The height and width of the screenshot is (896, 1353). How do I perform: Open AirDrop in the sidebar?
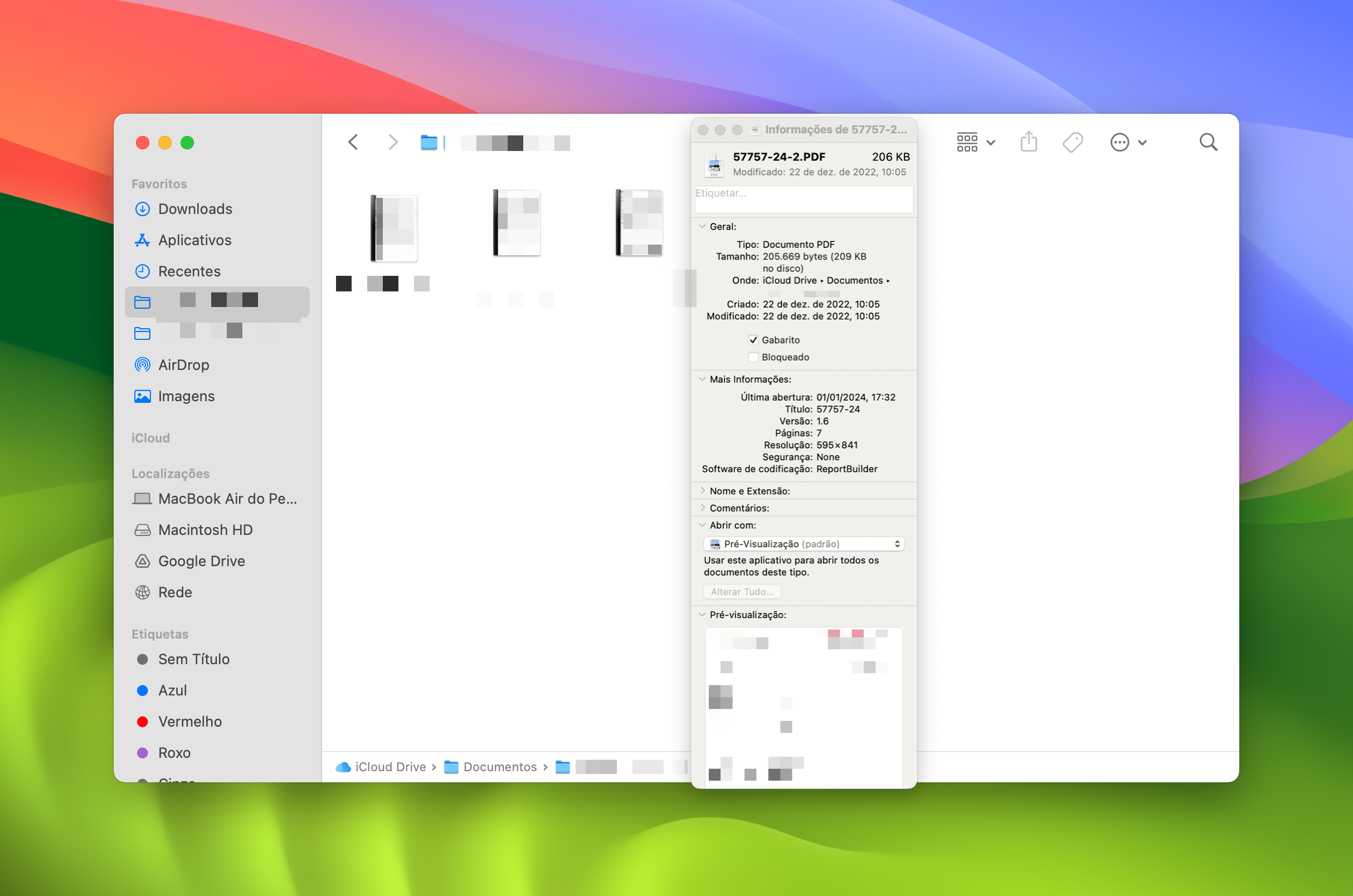[183, 364]
